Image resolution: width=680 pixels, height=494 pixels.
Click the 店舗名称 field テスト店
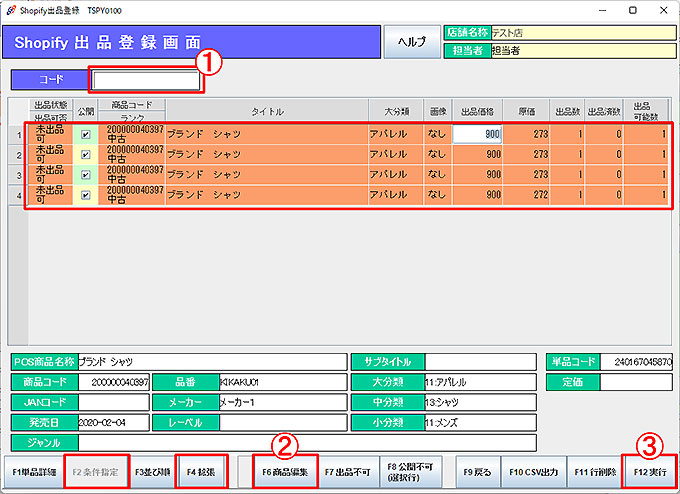pyautogui.click(x=583, y=33)
